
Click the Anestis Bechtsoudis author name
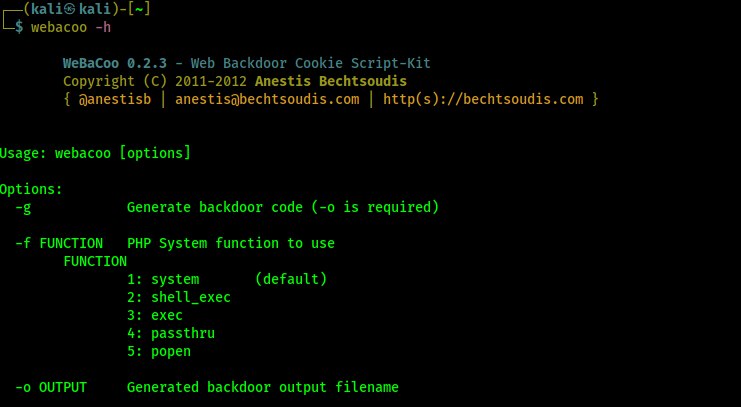[331, 81]
